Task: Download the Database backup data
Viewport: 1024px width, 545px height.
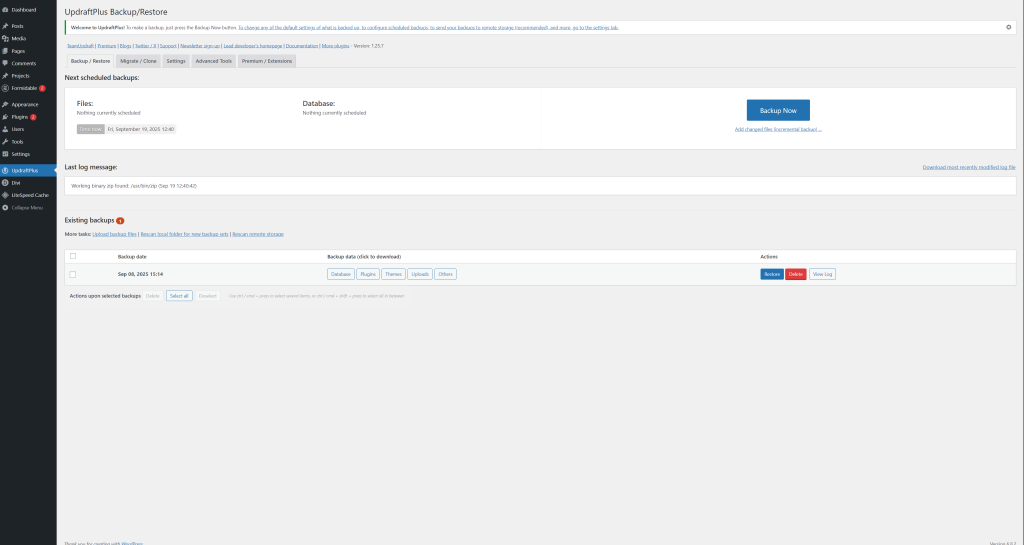Action: [340, 274]
